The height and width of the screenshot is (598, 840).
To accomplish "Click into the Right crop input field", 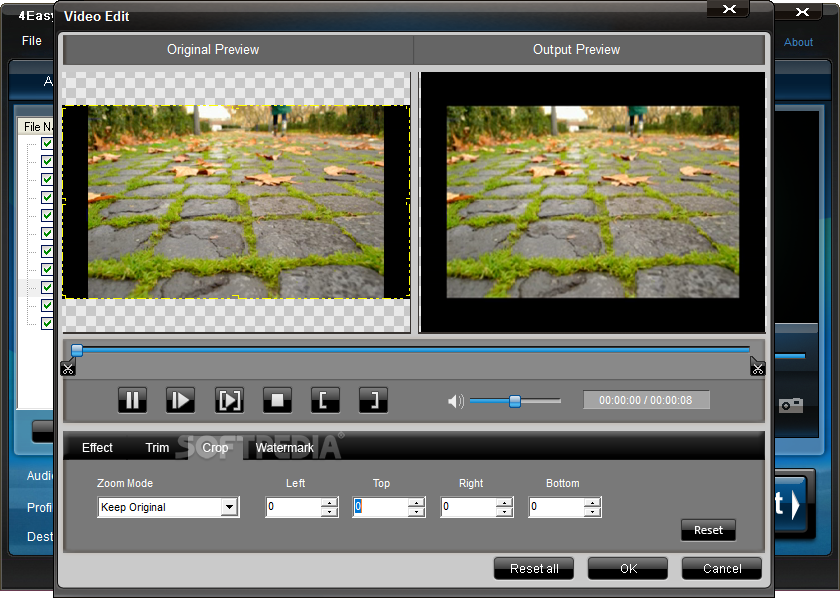I will [468, 508].
